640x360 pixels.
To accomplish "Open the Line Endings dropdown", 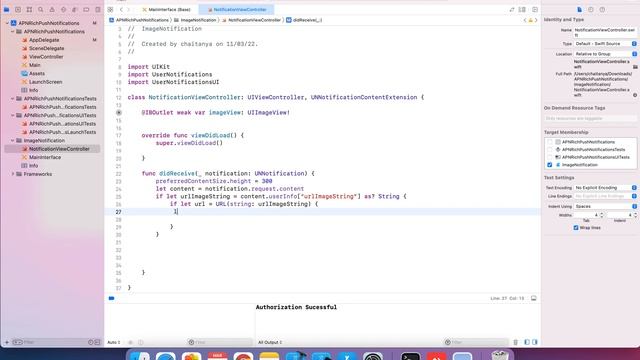I will (605, 196).
